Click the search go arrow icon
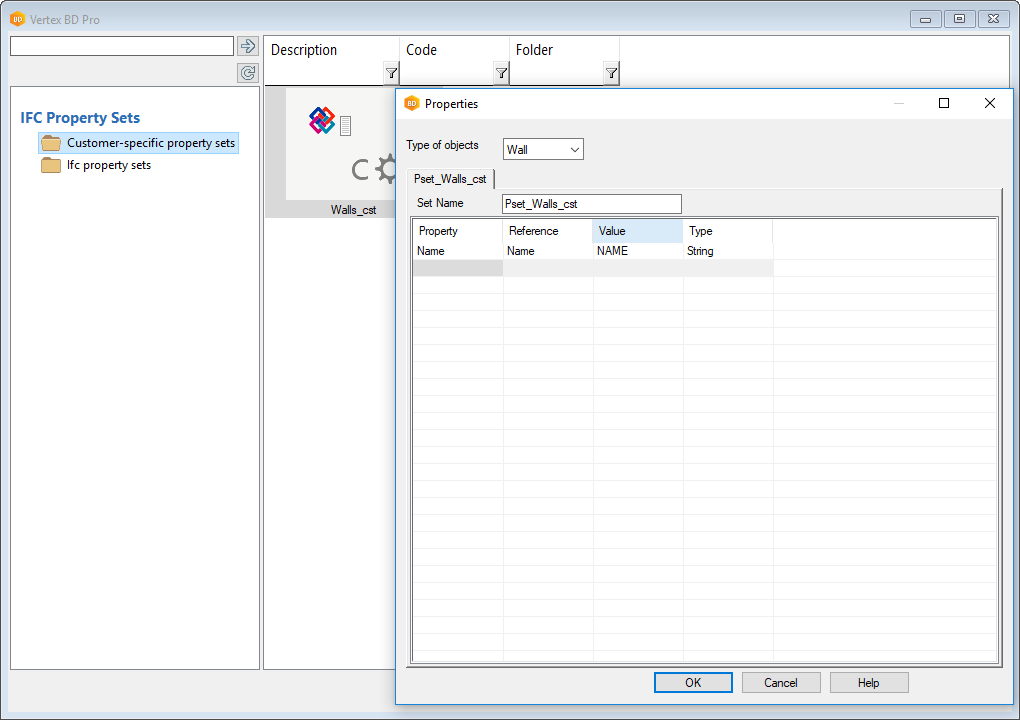Image resolution: width=1020 pixels, height=720 pixels. [x=248, y=46]
